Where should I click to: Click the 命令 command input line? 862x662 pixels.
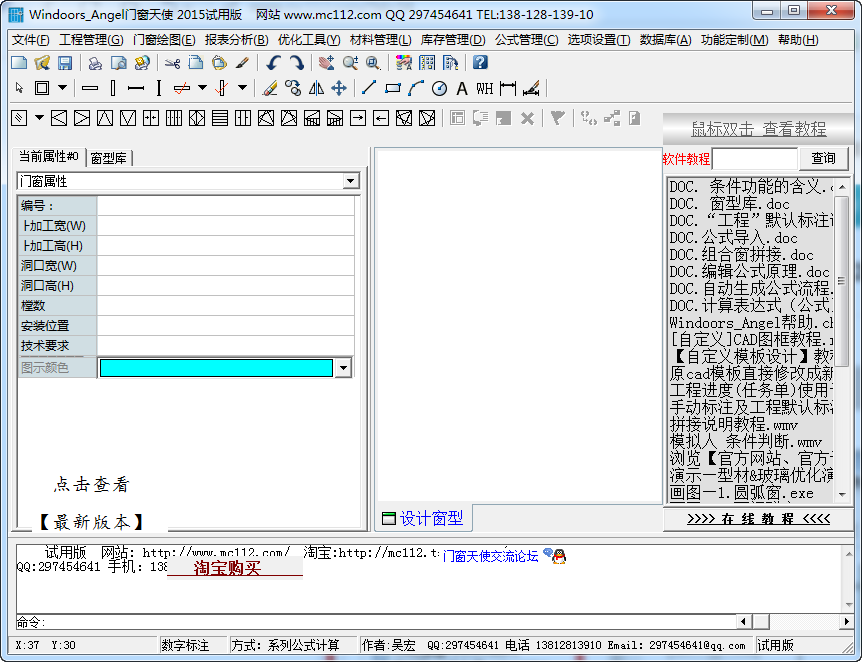[x=390, y=622]
